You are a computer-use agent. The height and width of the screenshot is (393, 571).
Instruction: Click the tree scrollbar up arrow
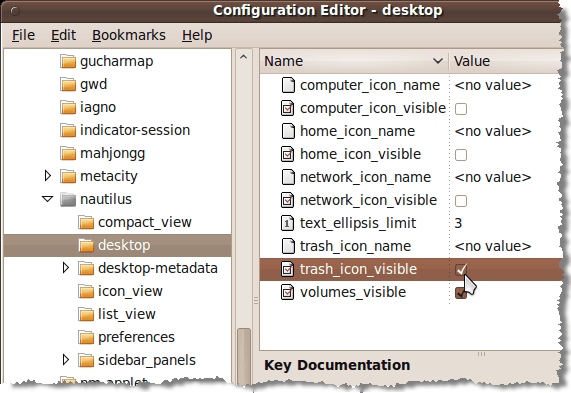[244, 57]
